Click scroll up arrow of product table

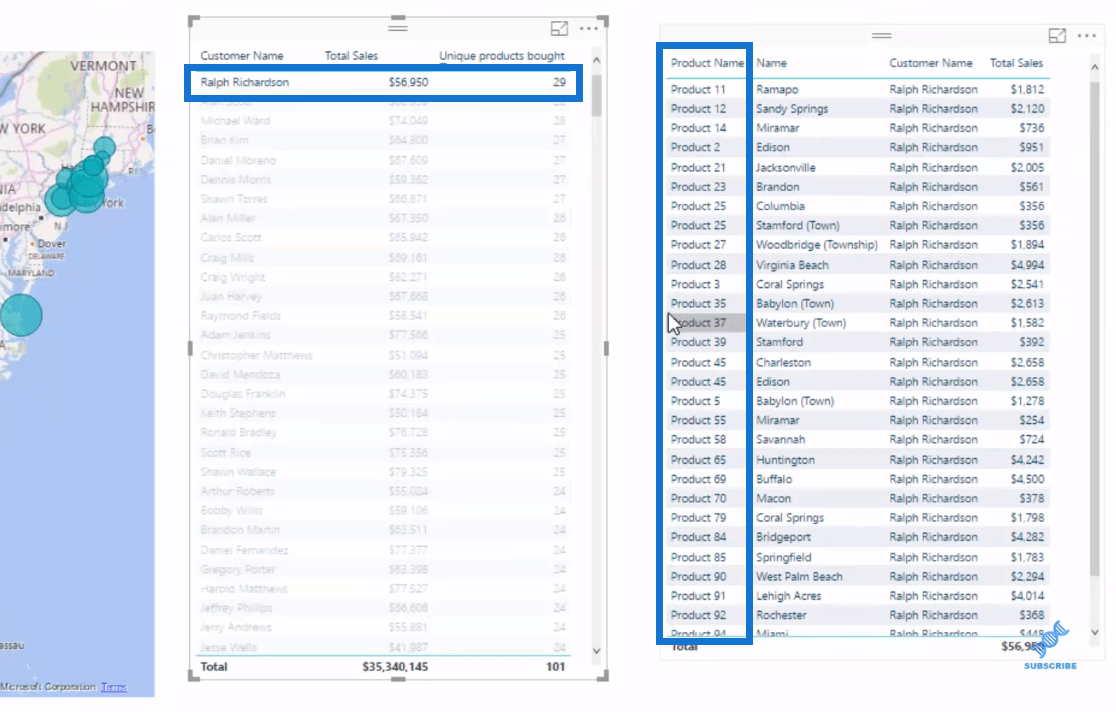coord(1095,68)
